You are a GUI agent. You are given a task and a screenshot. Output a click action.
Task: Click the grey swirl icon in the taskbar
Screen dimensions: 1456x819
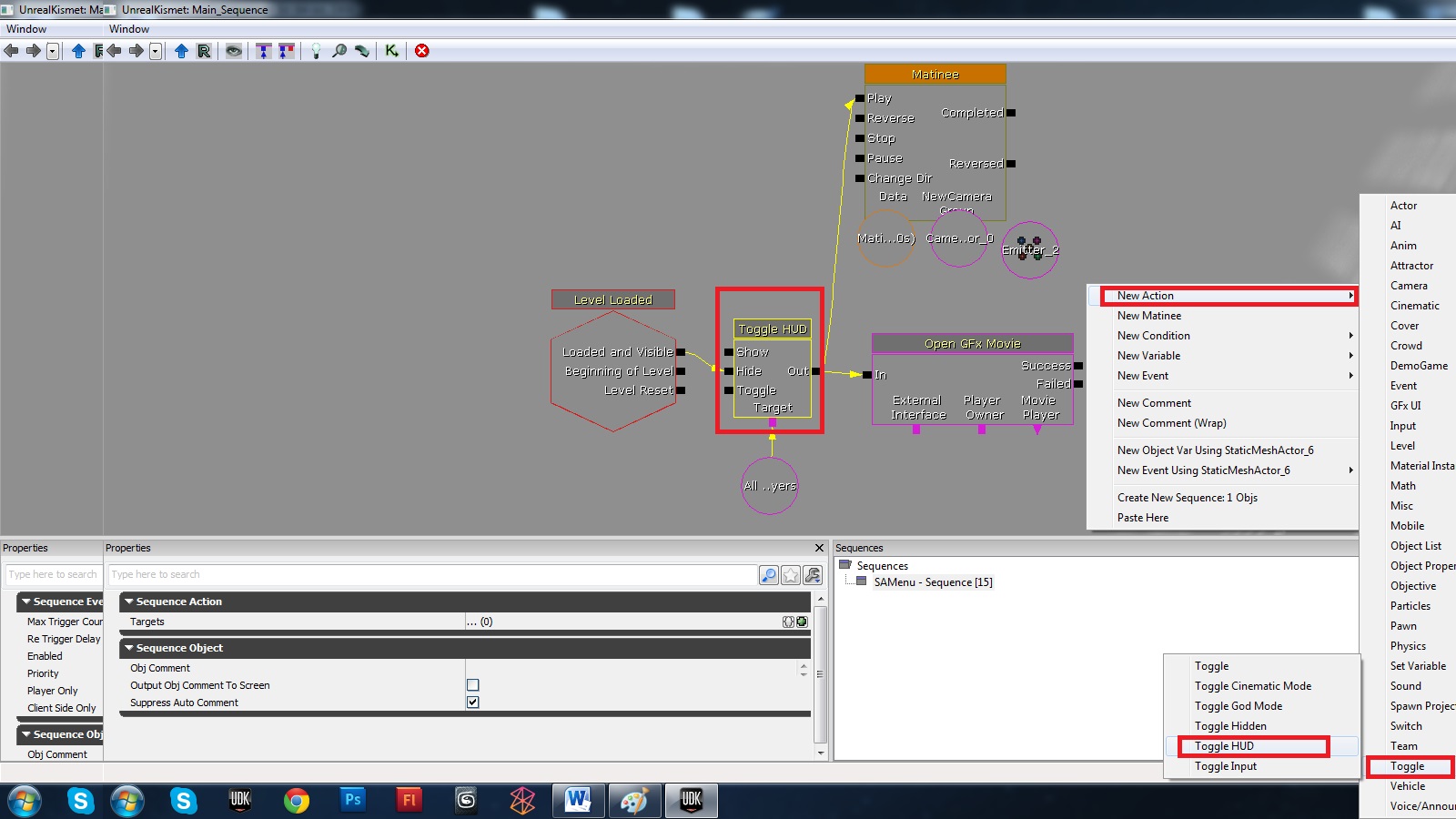[466, 800]
